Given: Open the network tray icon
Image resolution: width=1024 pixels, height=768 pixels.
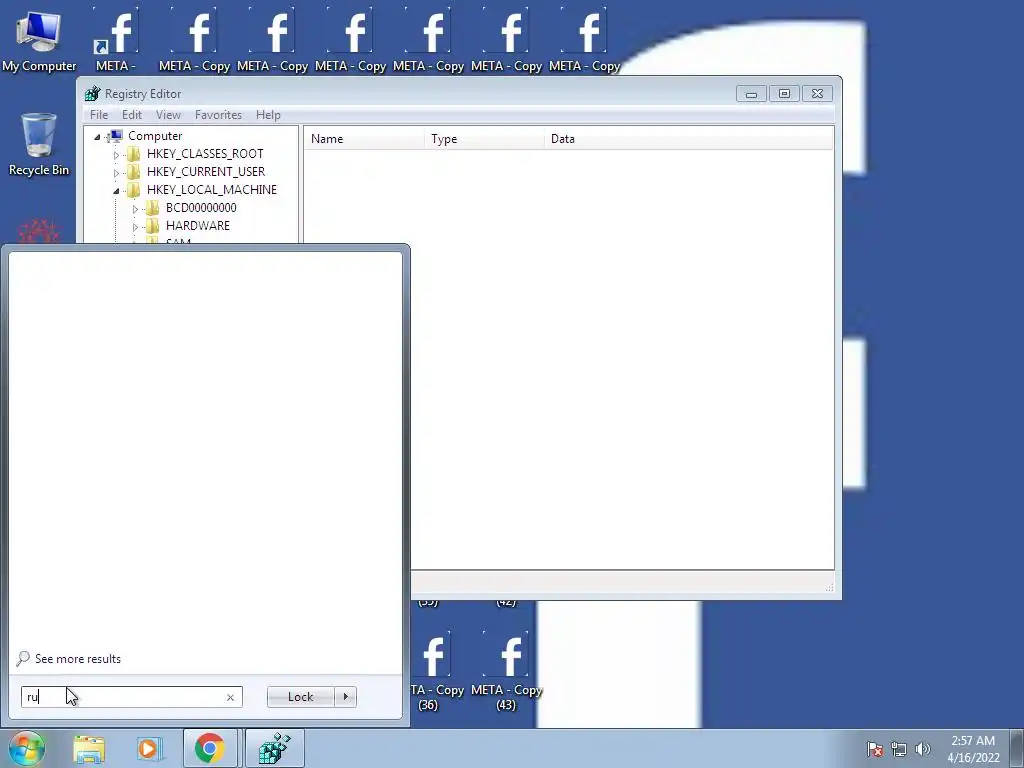Looking at the screenshot, I should tap(899, 749).
